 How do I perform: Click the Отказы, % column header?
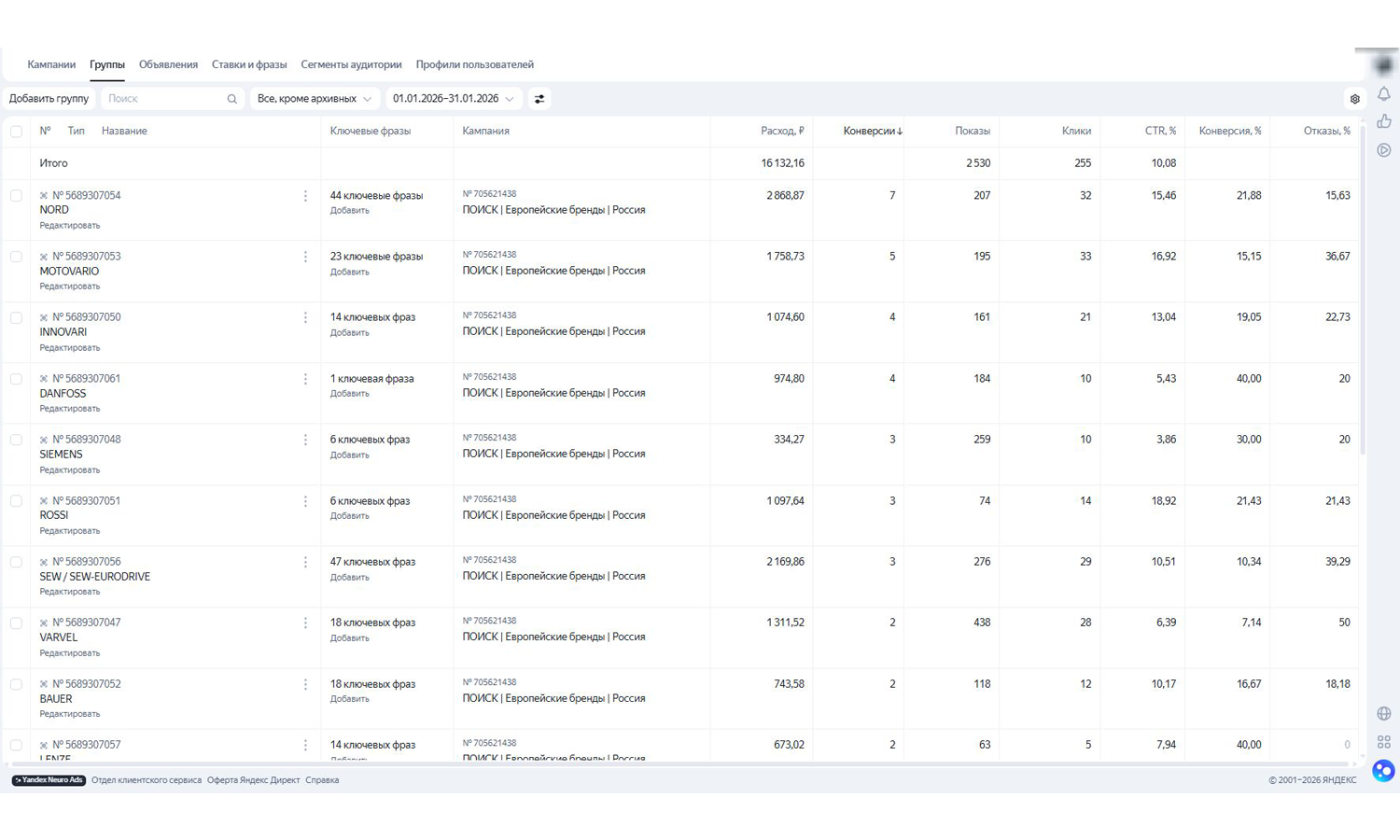(1327, 132)
